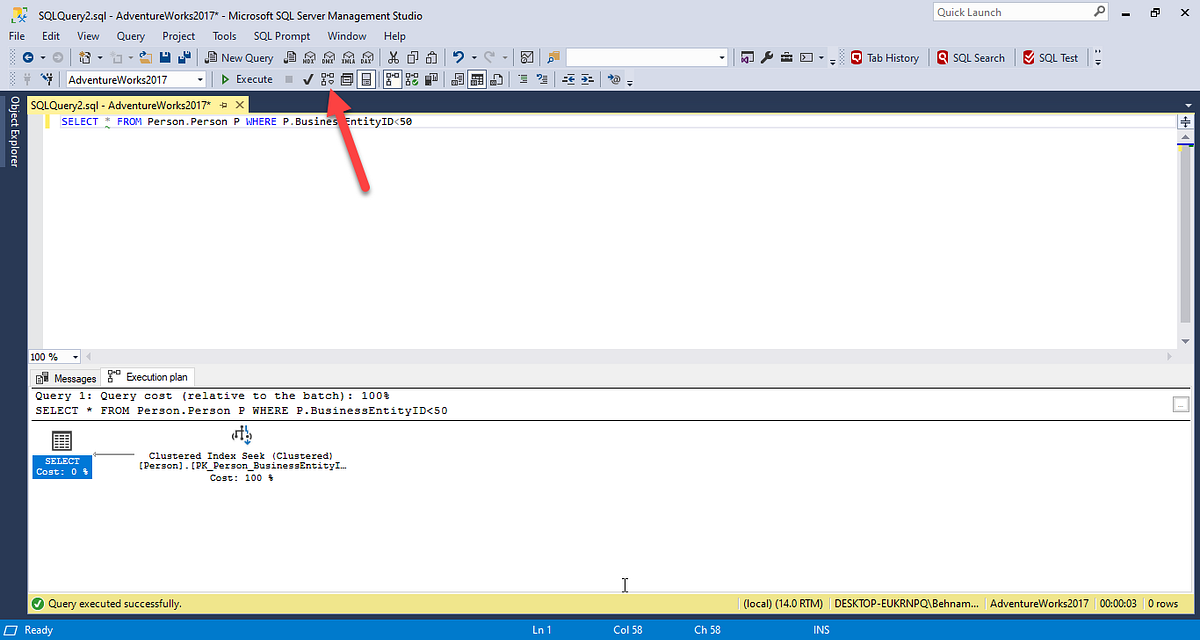Screen dimensions: 1200x640
Task: Expand the Undo history dropdown arrow
Action: click(x=474, y=57)
